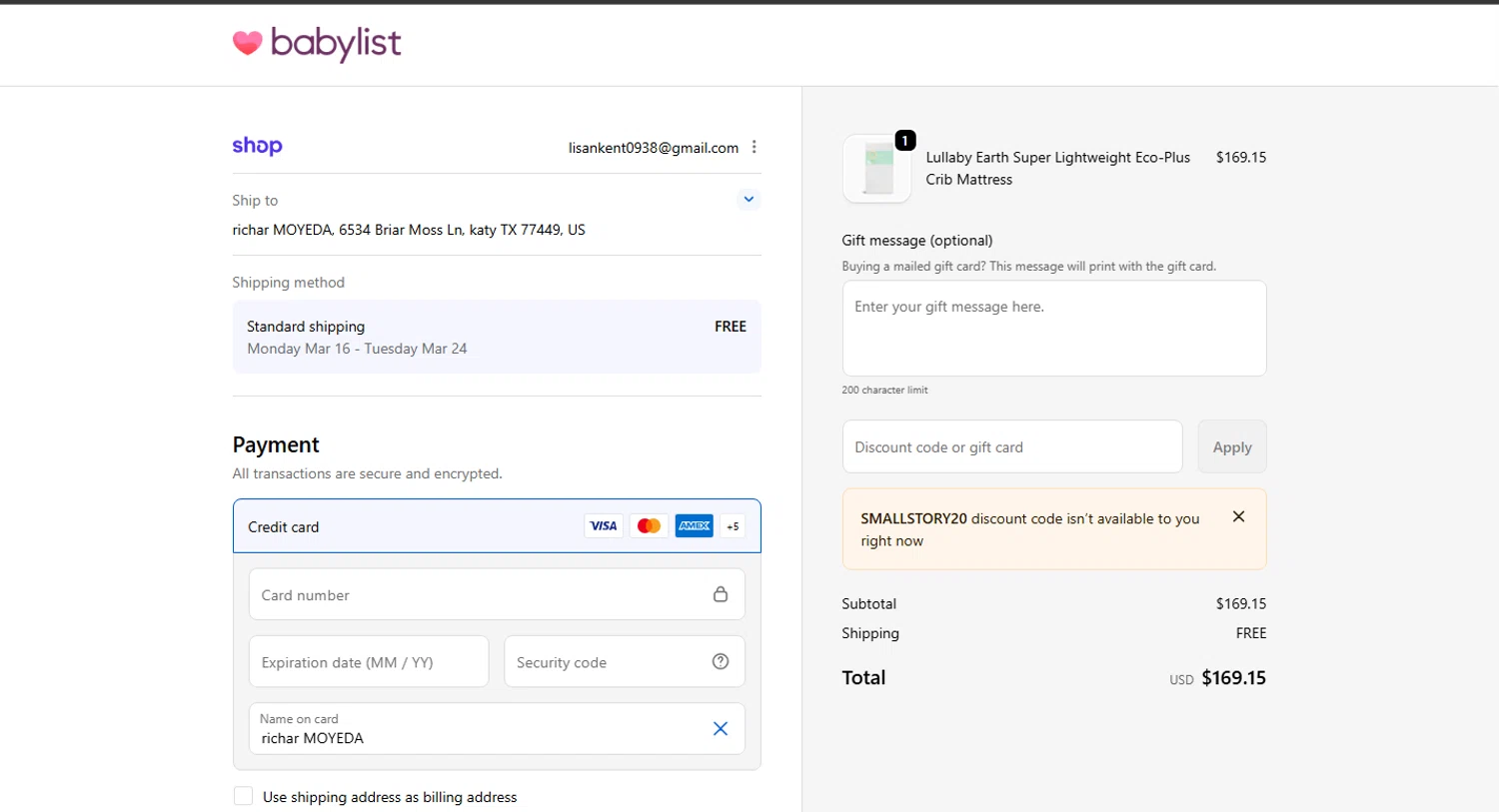Check Use shipping address as billing address
The width and height of the screenshot is (1499, 812).
click(x=243, y=796)
